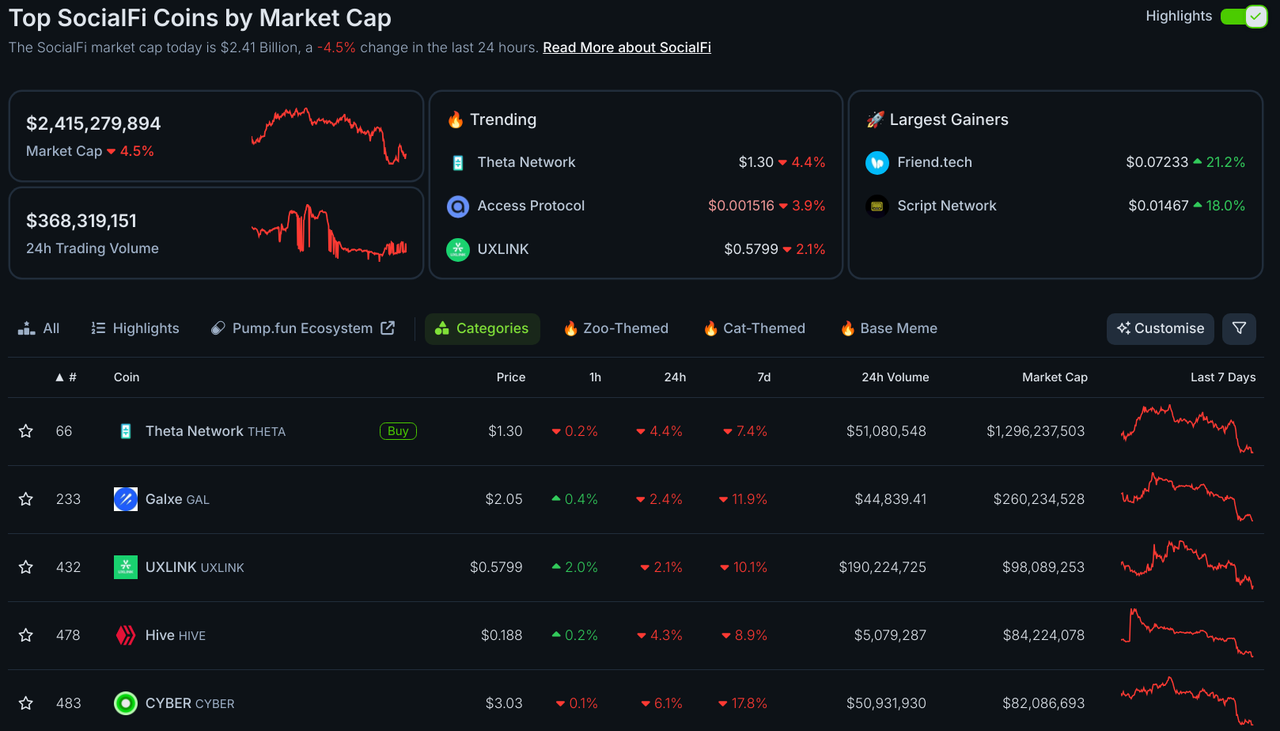Select the All tab
This screenshot has height=731, width=1280.
(x=39, y=328)
